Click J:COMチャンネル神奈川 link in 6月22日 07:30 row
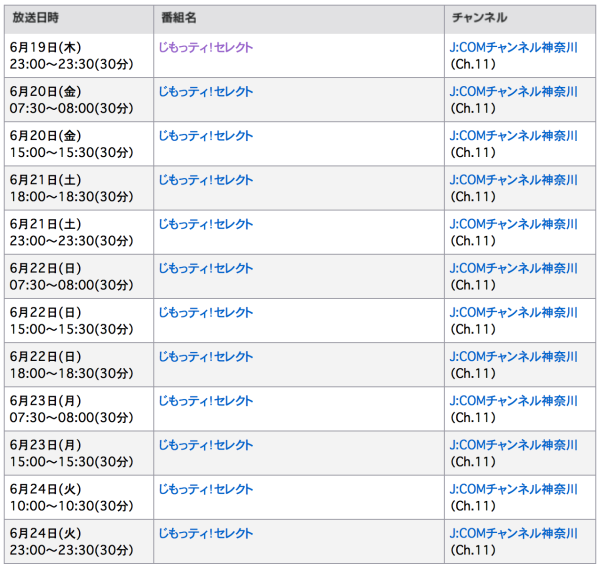Image resolution: width=600 pixels, height=564 pixels. tap(514, 269)
